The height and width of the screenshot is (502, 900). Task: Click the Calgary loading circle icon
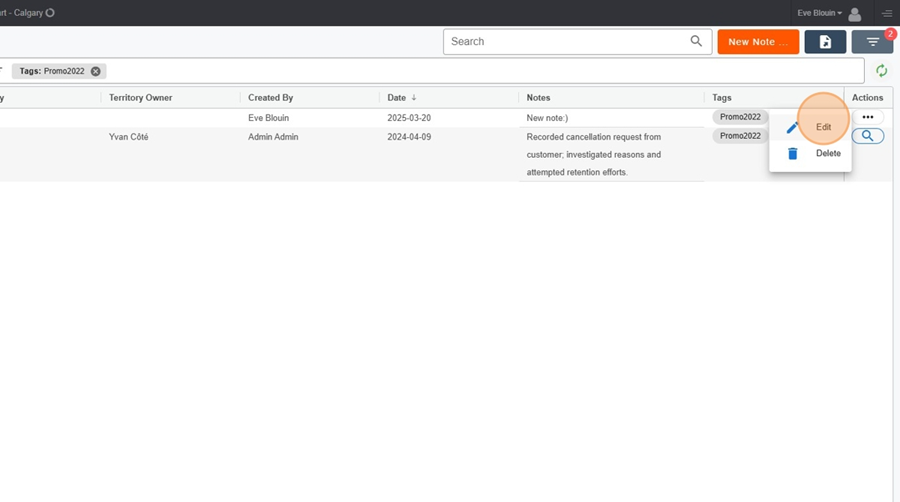pyautogui.click(x=50, y=13)
